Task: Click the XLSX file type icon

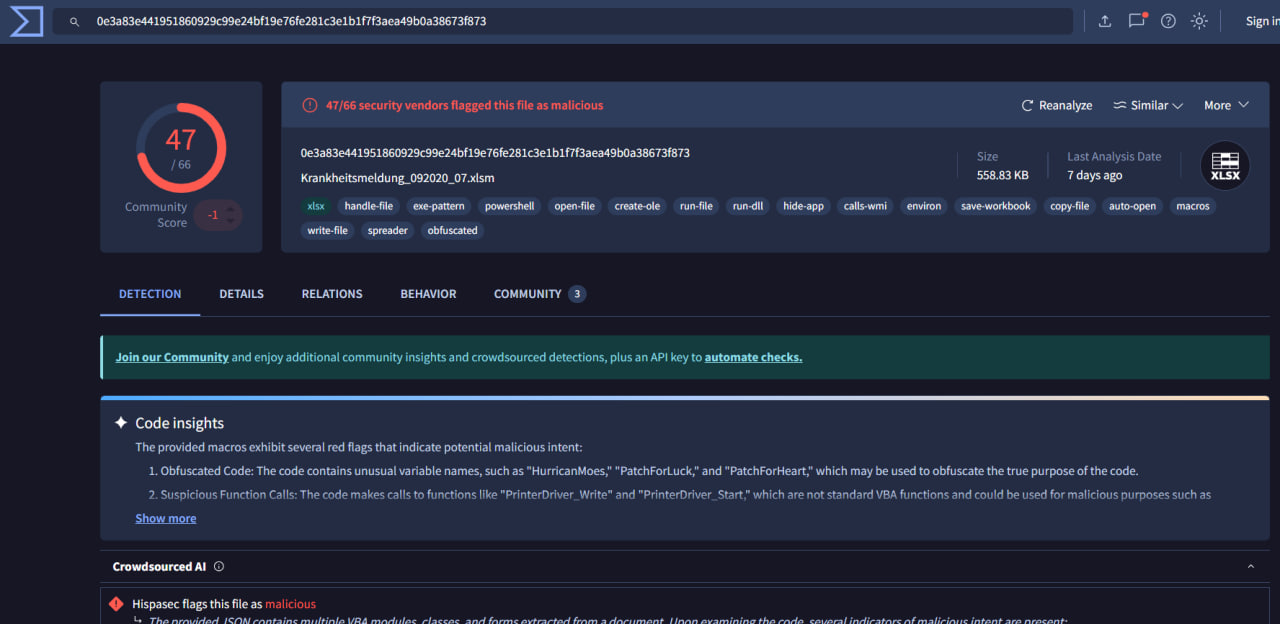Action: click(x=1225, y=166)
